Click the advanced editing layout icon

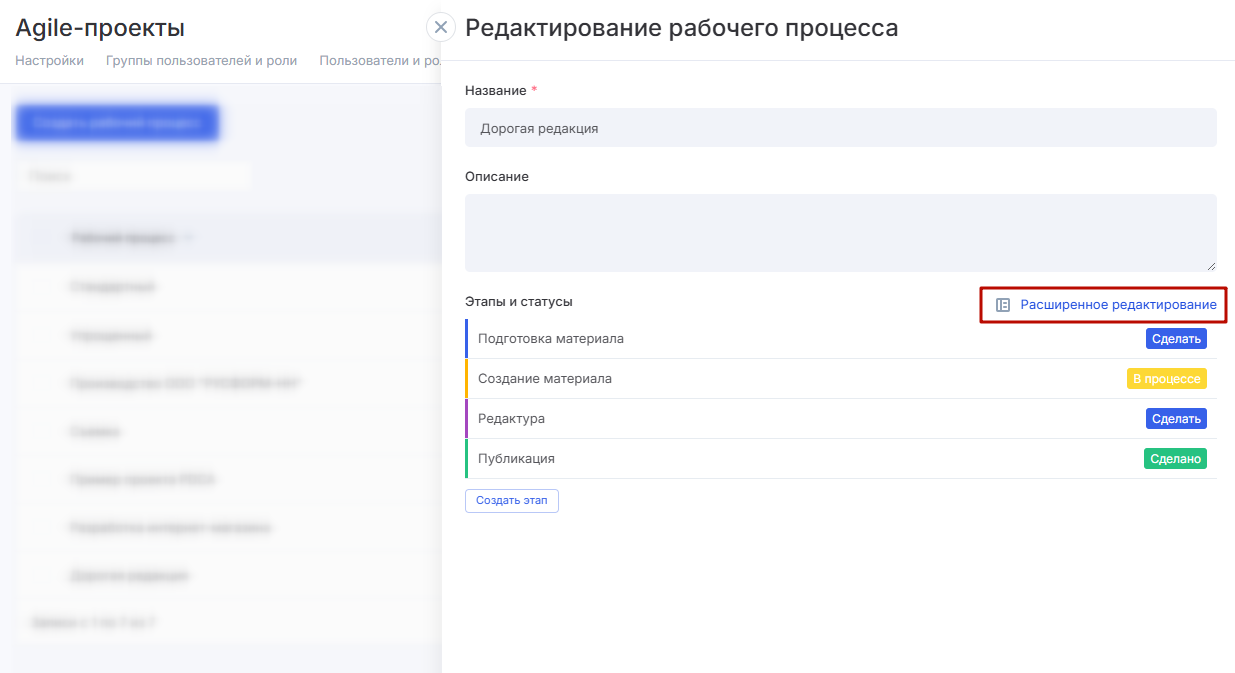point(1003,305)
